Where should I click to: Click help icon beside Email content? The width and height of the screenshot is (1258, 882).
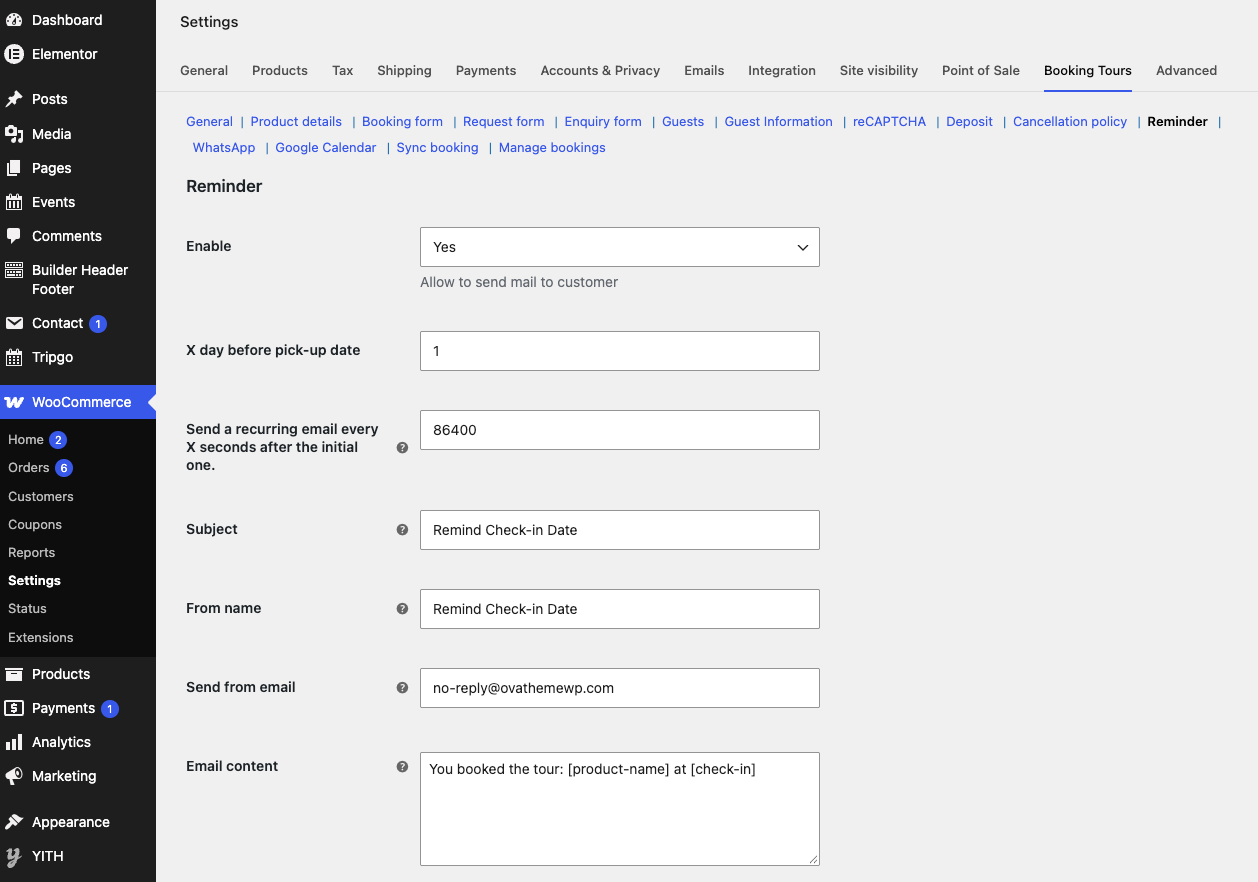[402, 767]
